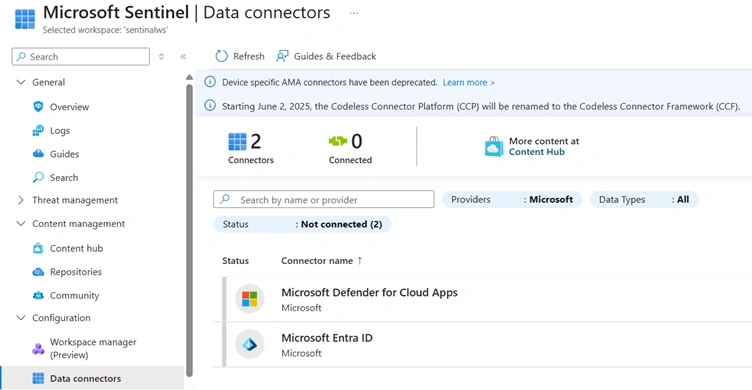Open the Providers: Microsoft filter

tap(512, 200)
